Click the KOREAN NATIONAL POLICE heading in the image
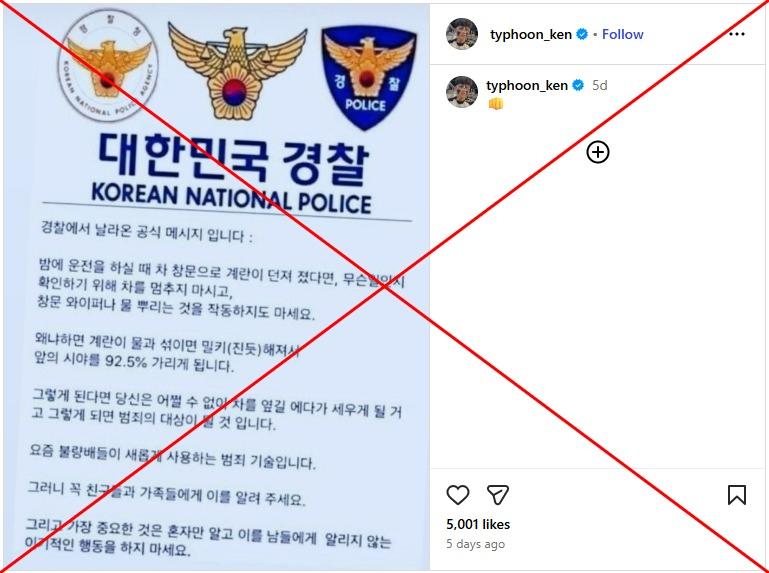Viewport: 769px width, 573px height. (x=231, y=200)
